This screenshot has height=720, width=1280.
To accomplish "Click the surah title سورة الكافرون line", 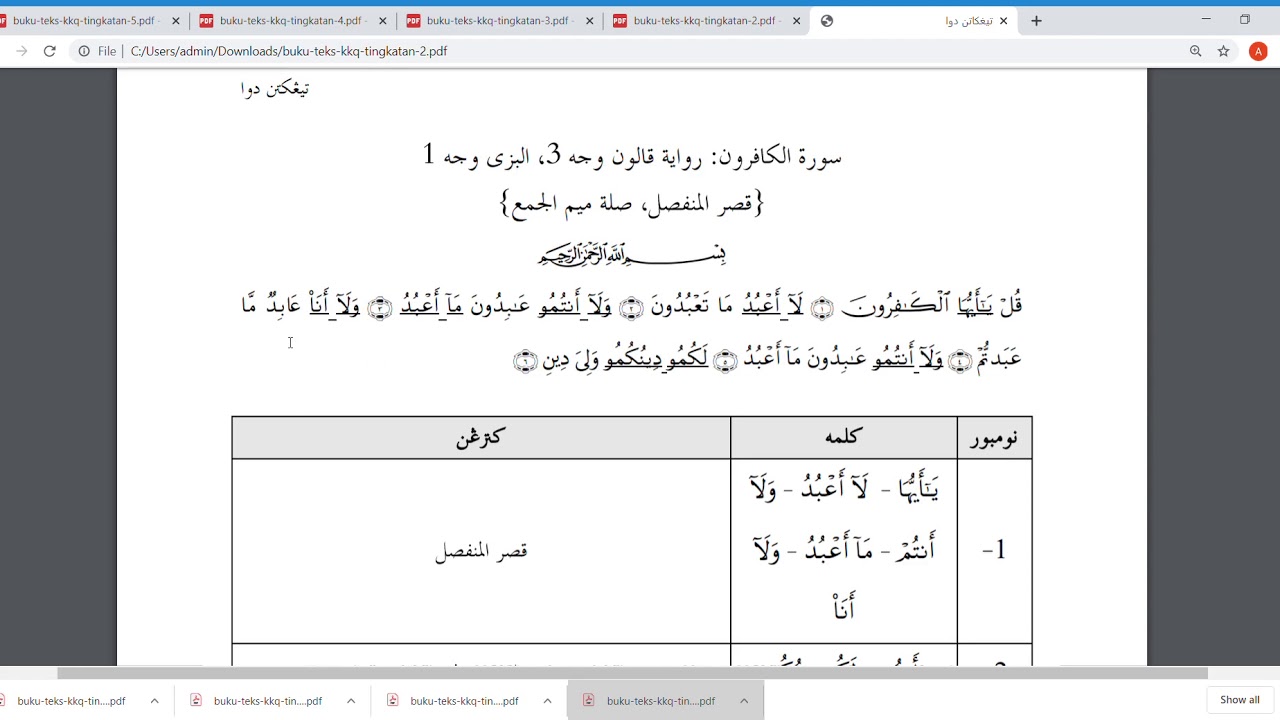I will (x=632, y=156).
